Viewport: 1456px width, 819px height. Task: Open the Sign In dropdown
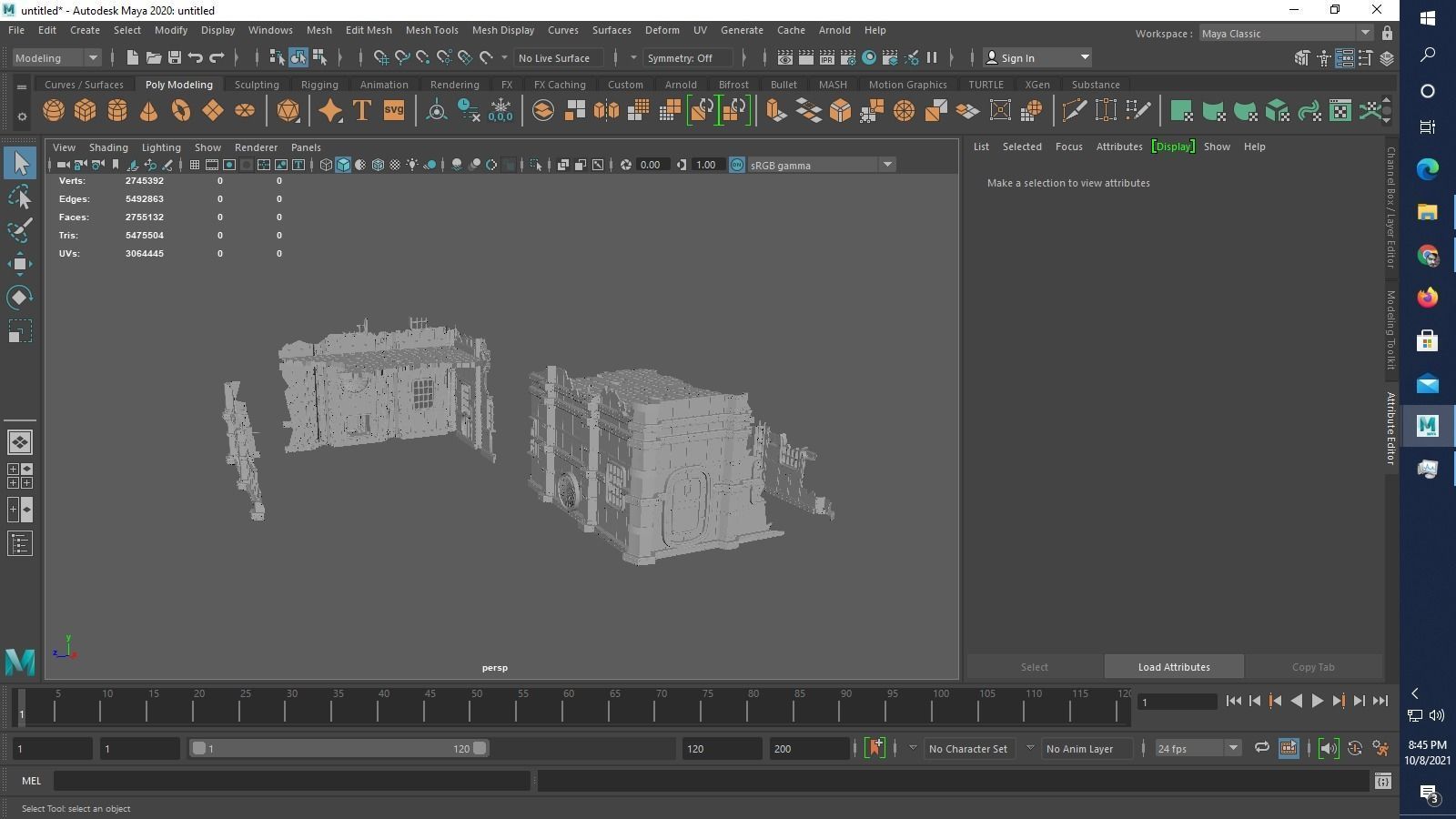[1037, 57]
